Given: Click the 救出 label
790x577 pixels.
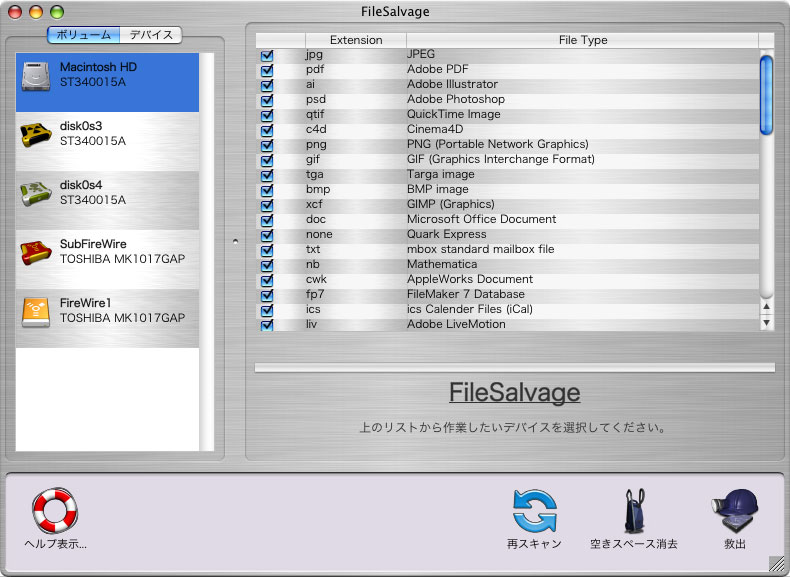Looking at the screenshot, I should tap(735, 544).
